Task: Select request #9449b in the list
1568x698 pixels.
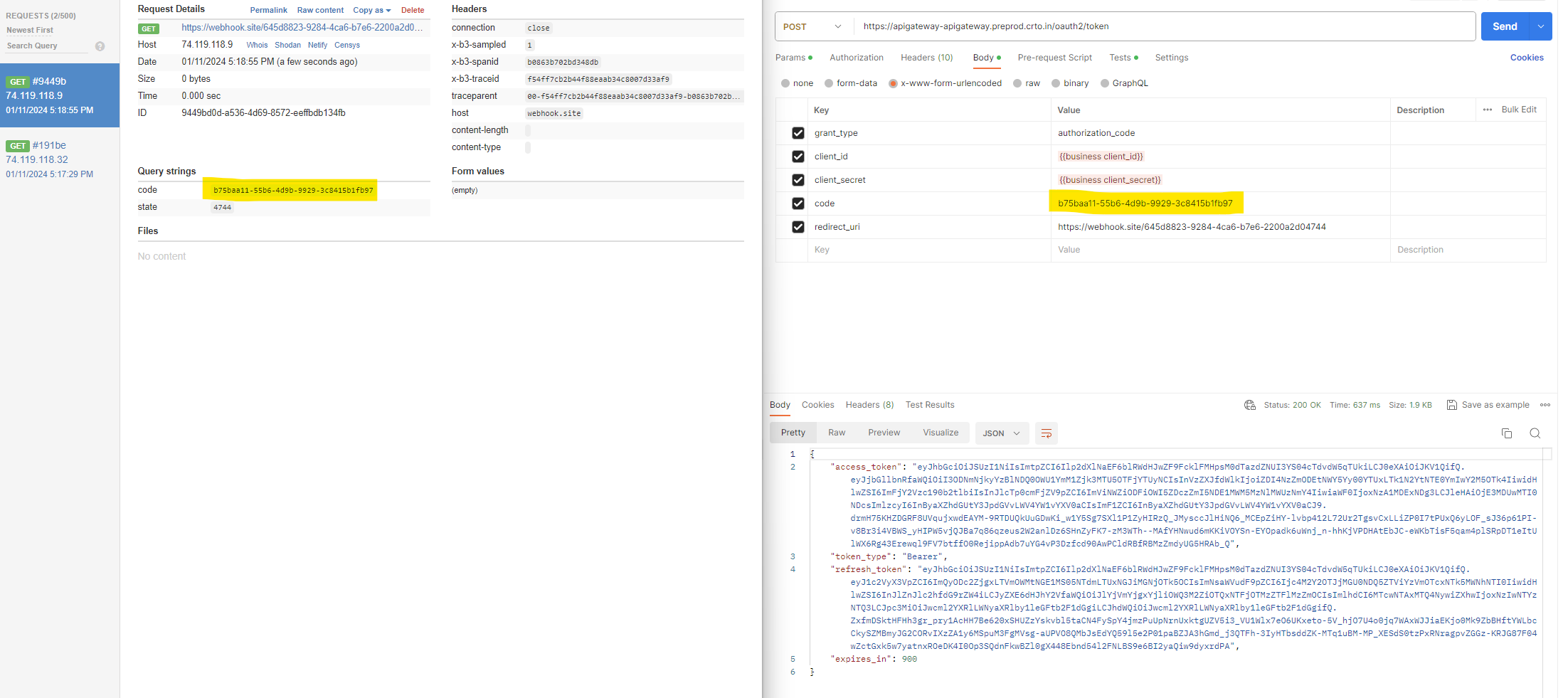Action: pos(60,95)
